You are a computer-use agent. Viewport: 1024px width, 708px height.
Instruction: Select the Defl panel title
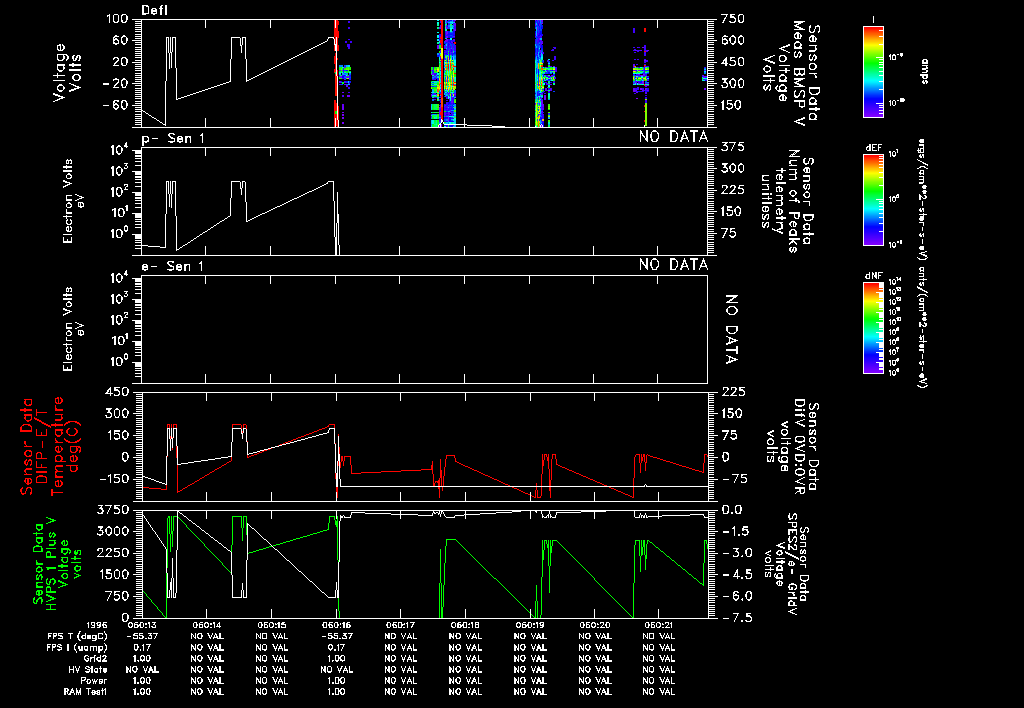coord(155,9)
